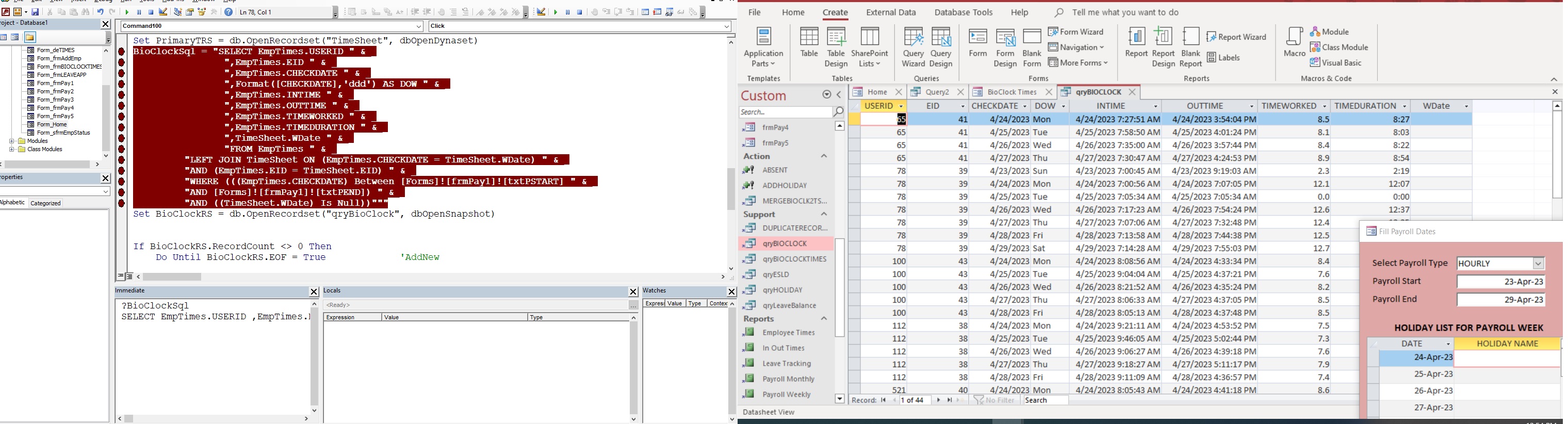The width and height of the screenshot is (1568, 424).
Task: Open TIMEWORKED column filter dropdown arrow
Action: [x=1324, y=106]
